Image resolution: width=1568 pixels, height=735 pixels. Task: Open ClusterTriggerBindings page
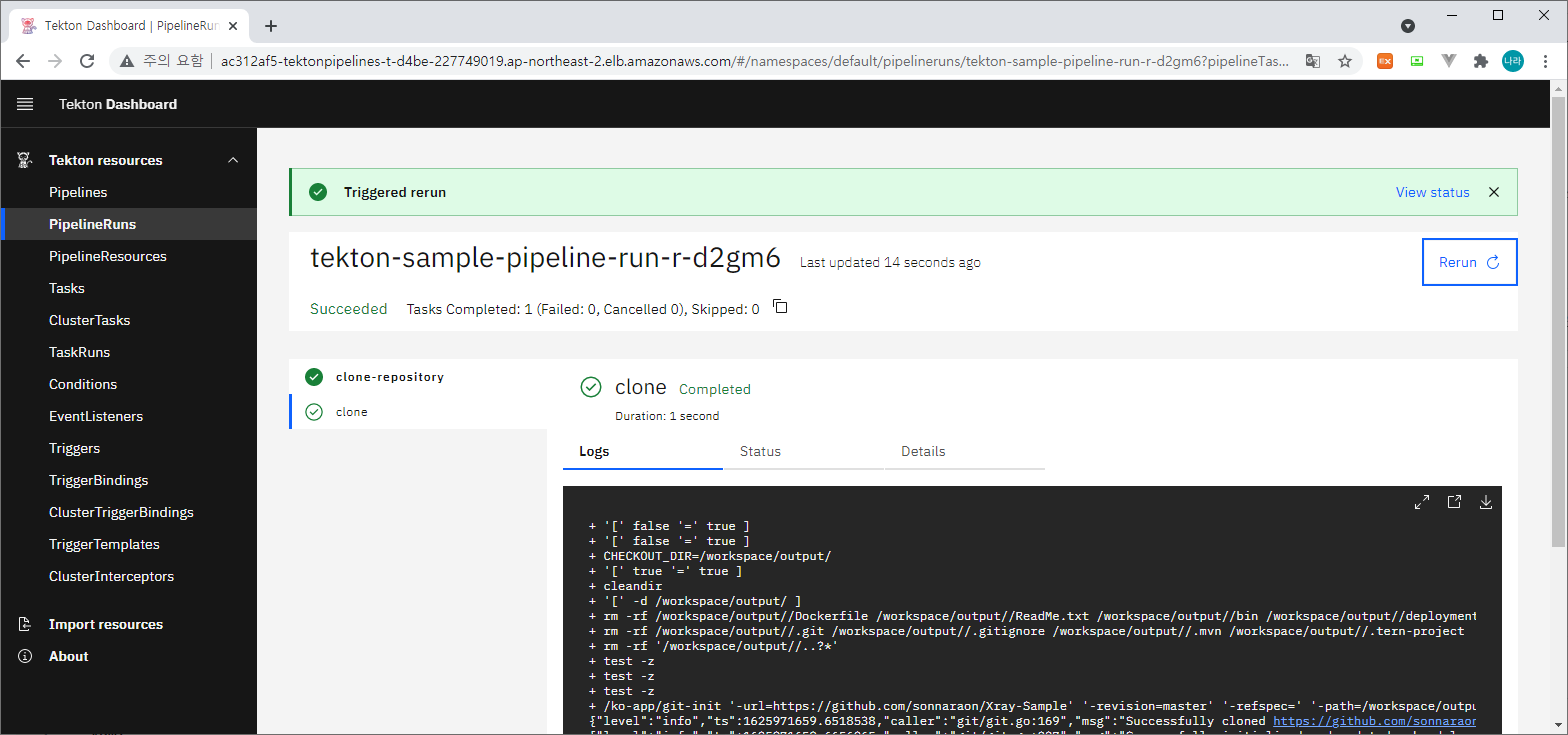pyautogui.click(x=128, y=512)
